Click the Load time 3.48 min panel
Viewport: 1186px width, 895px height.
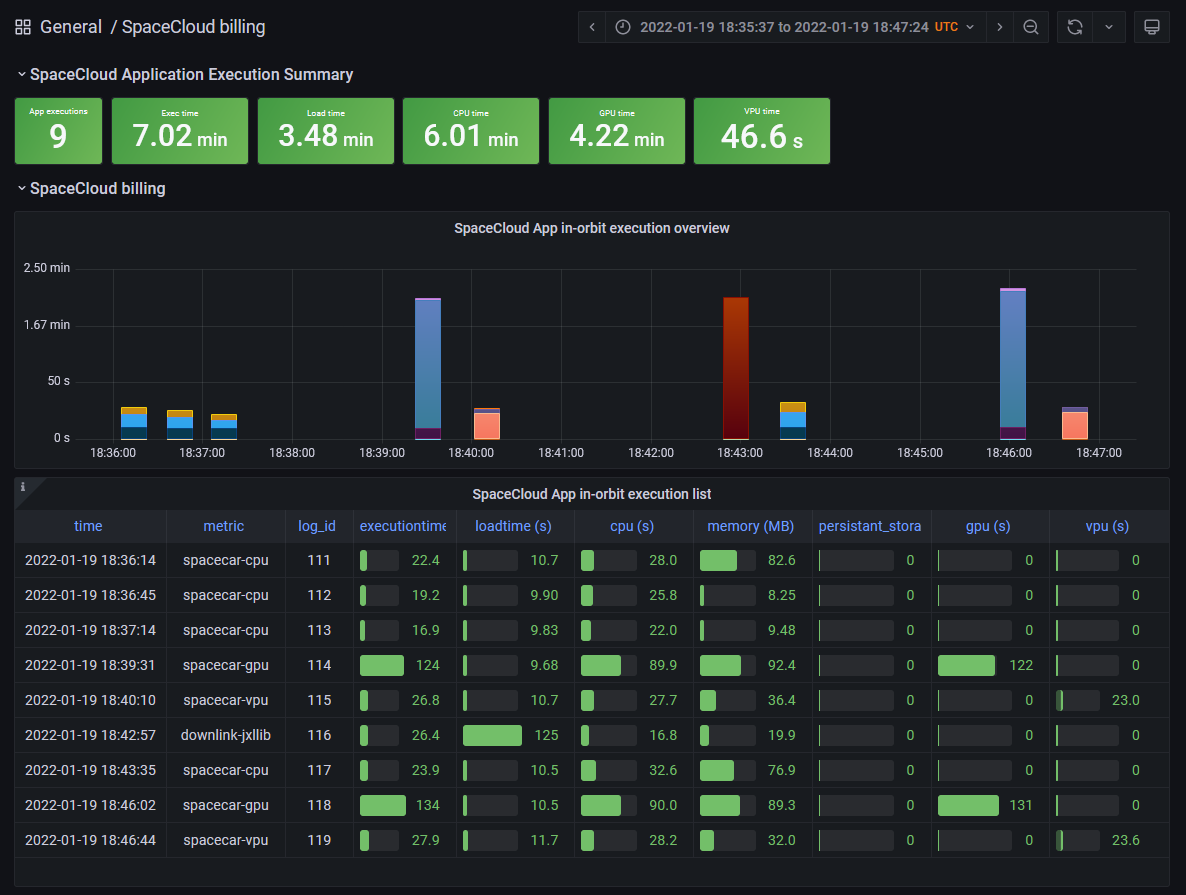pos(326,131)
